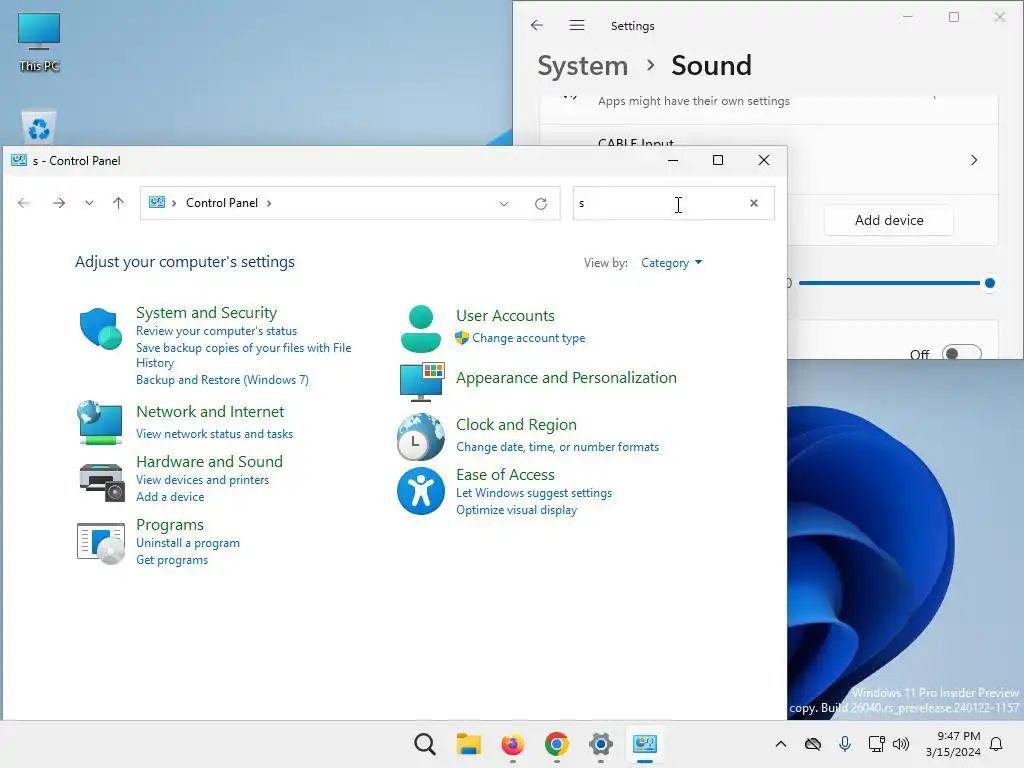Open the Programs heading link
Screen dimensions: 1024x768
[x=170, y=524]
